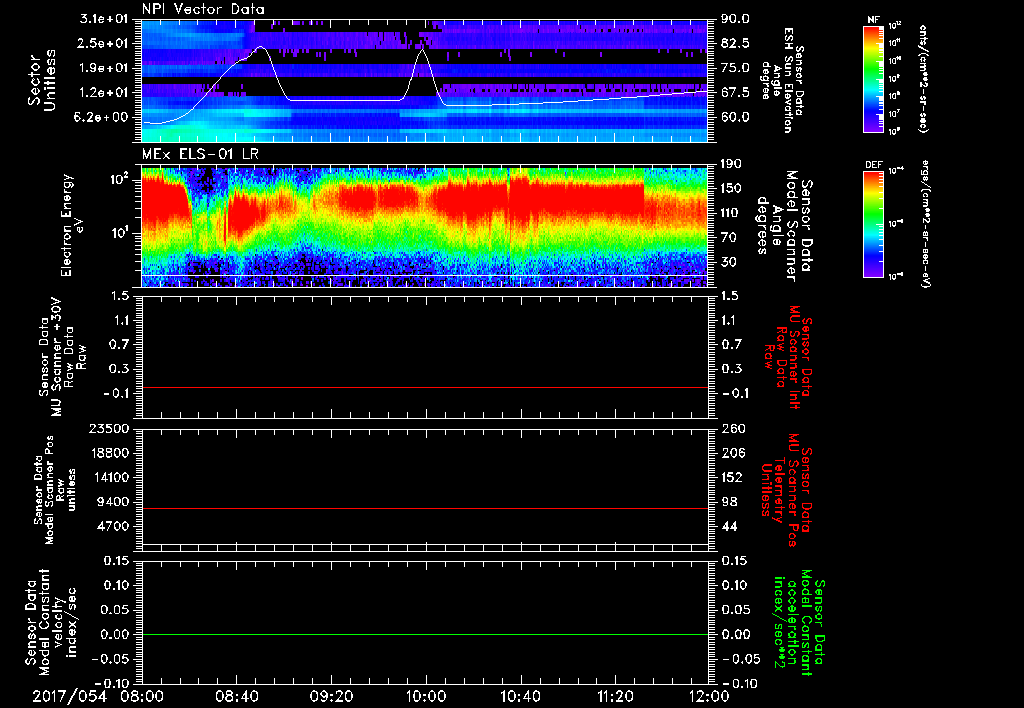The height and width of the screenshot is (708, 1024).
Task: Click the 08:00 time axis label
Action: (x=142, y=696)
